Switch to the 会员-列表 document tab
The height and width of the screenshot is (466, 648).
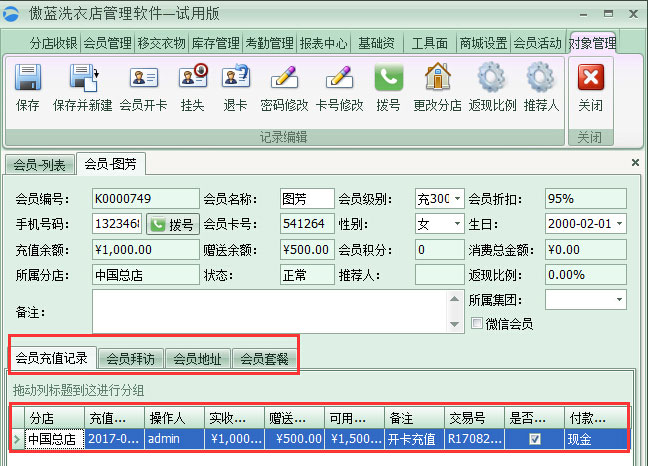point(39,164)
